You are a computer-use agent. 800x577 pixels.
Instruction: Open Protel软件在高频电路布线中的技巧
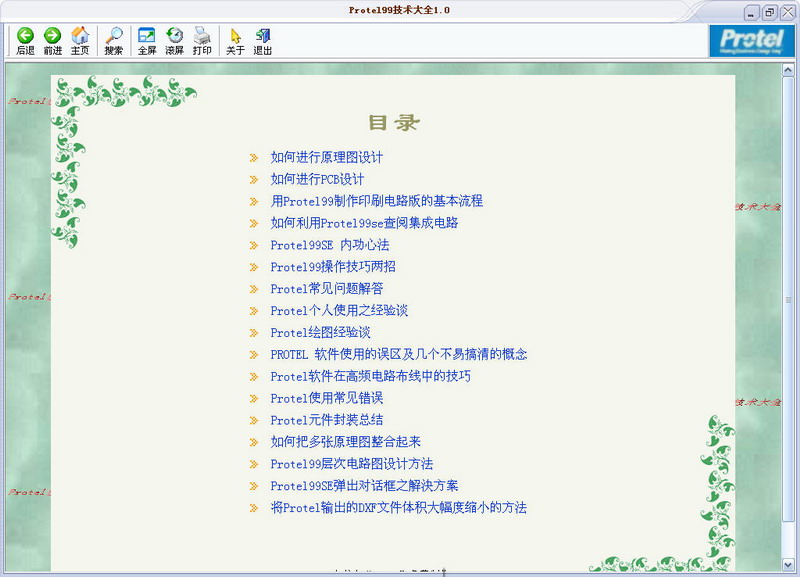(370, 377)
